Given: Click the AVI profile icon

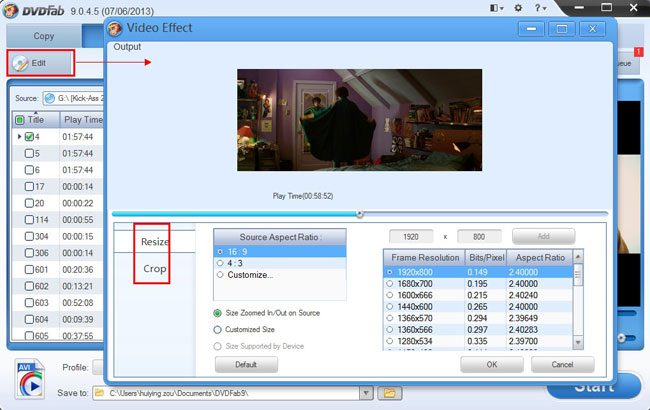Looking at the screenshot, I should pos(30,379).
